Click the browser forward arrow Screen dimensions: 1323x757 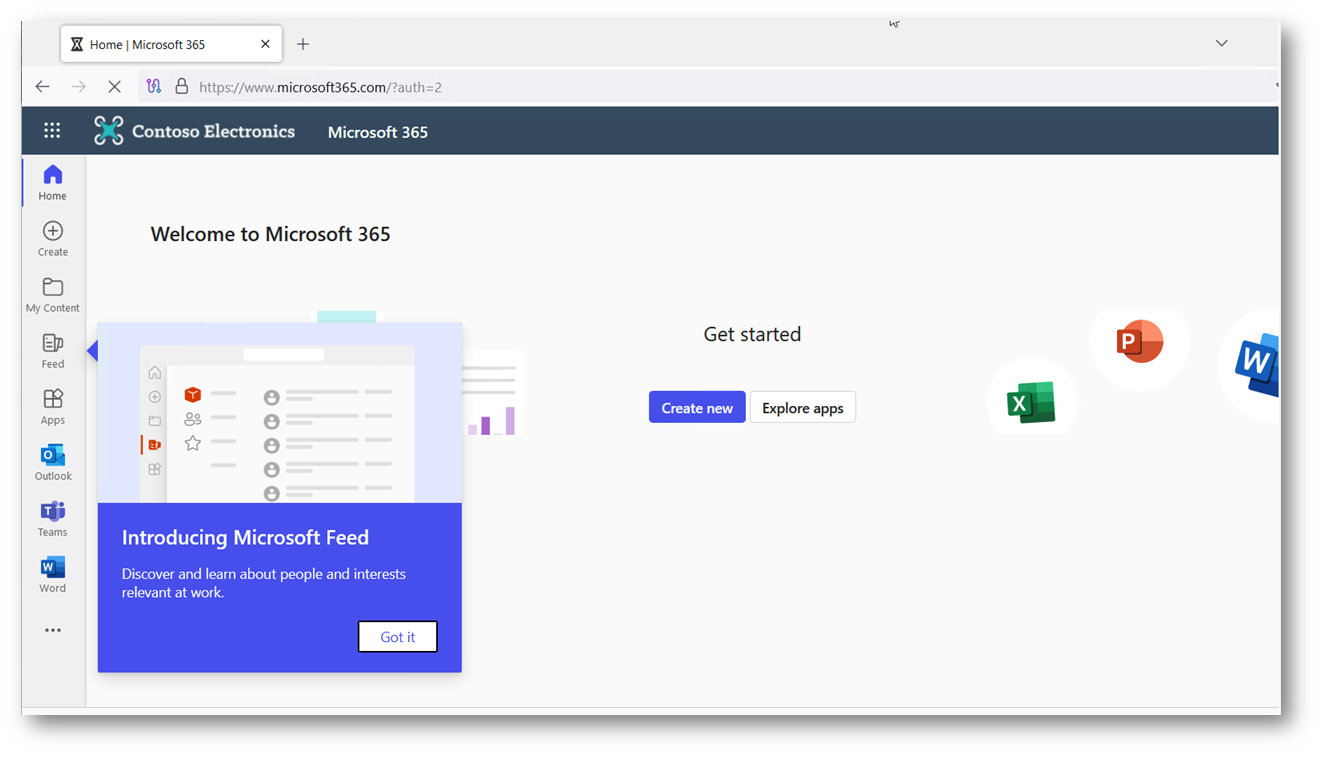78,87
